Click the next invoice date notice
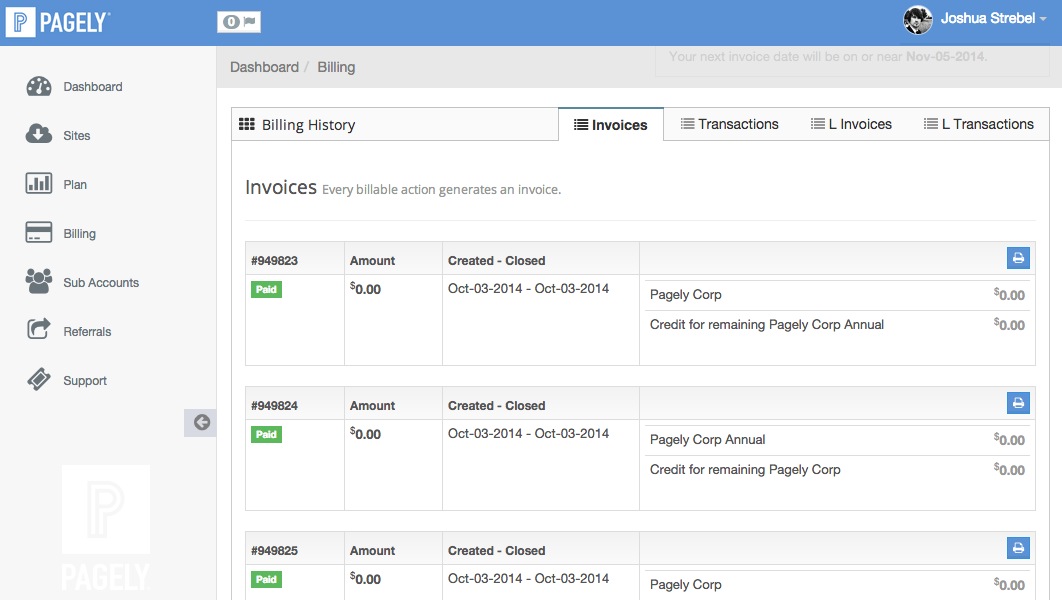This screenshot has width=1062, height=600. click(x=828, y=57)
